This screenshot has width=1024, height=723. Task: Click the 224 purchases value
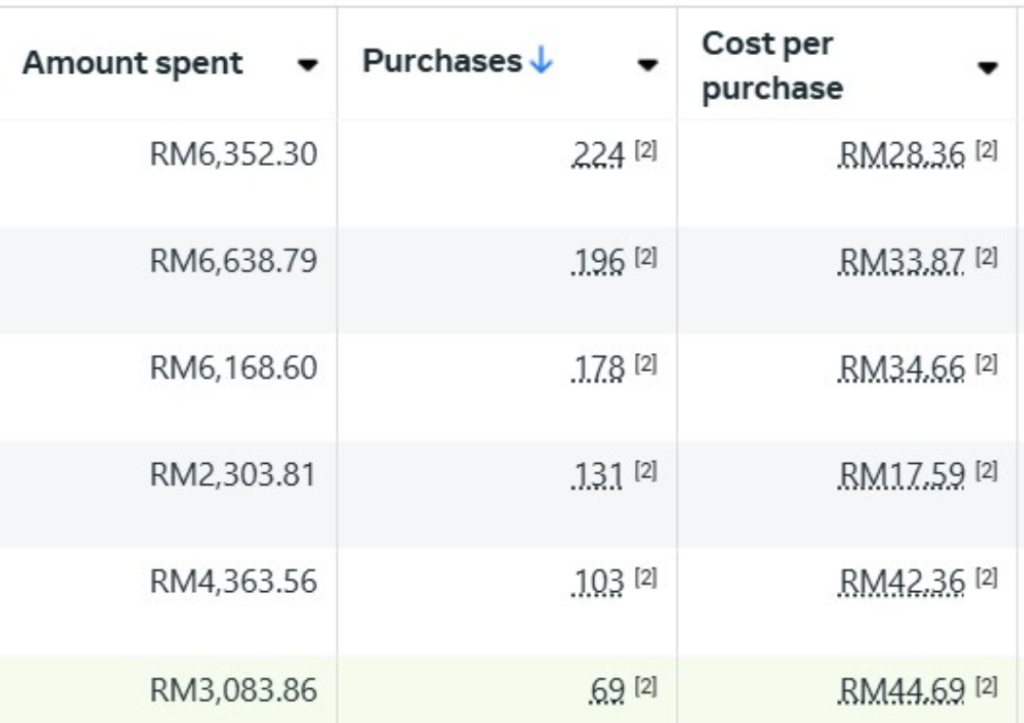(598, 155)
